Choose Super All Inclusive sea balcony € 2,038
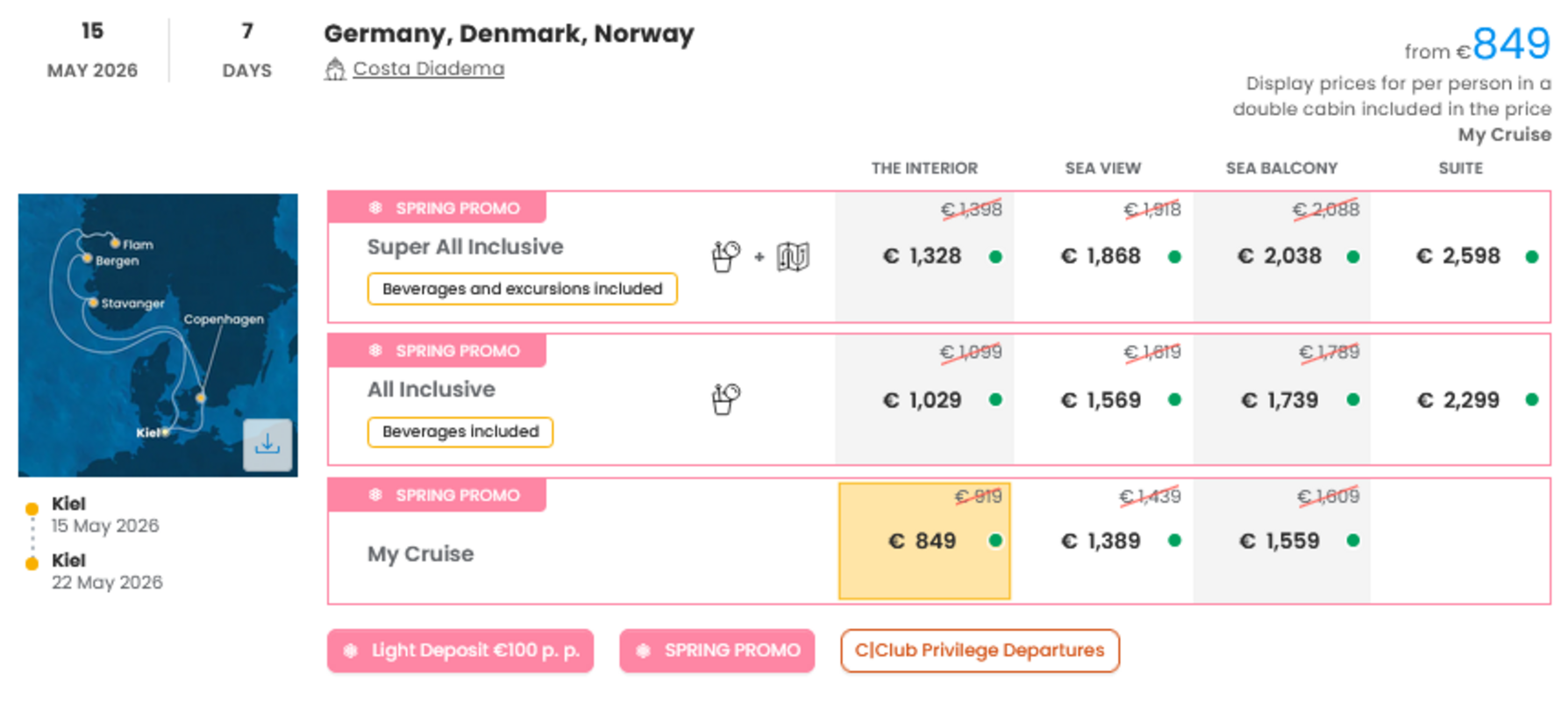This screenshot has width=1568, height=702. tap(1279, 256)
